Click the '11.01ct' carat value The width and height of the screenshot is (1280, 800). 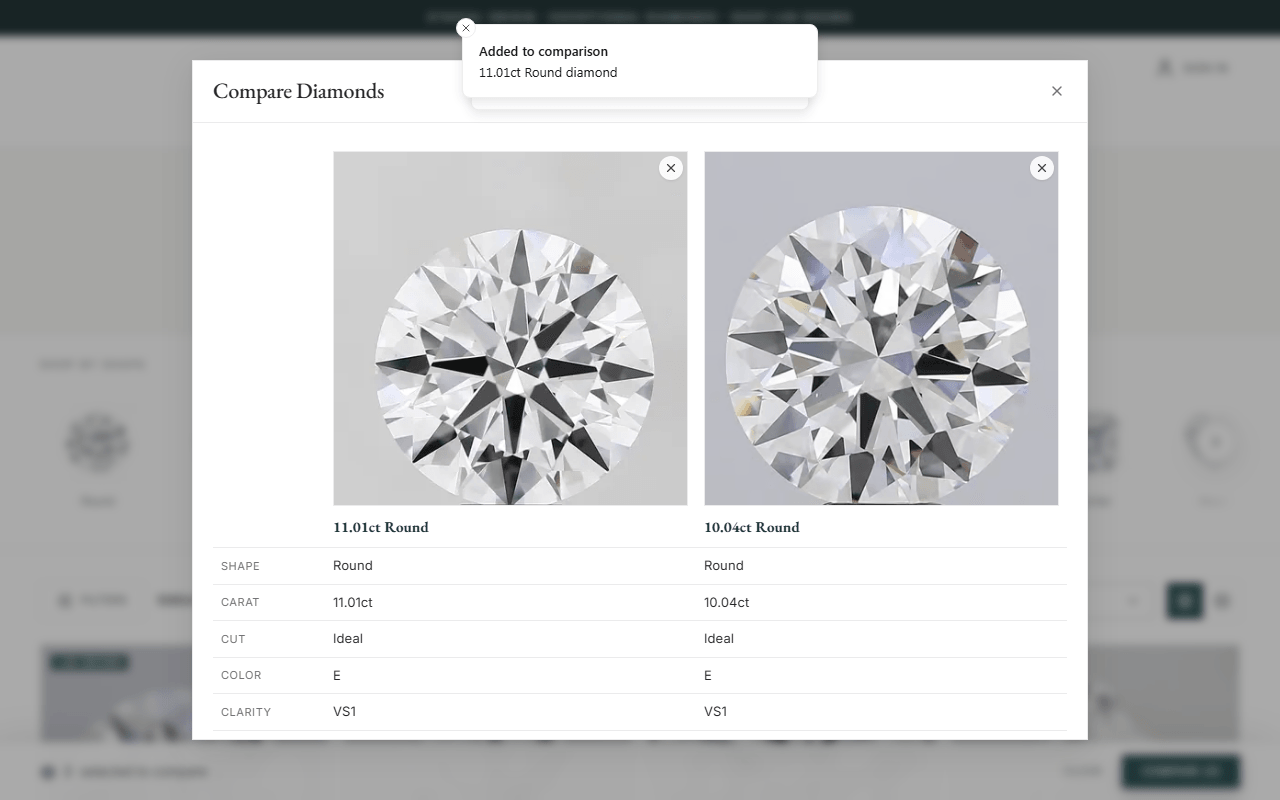coord(353,602)
